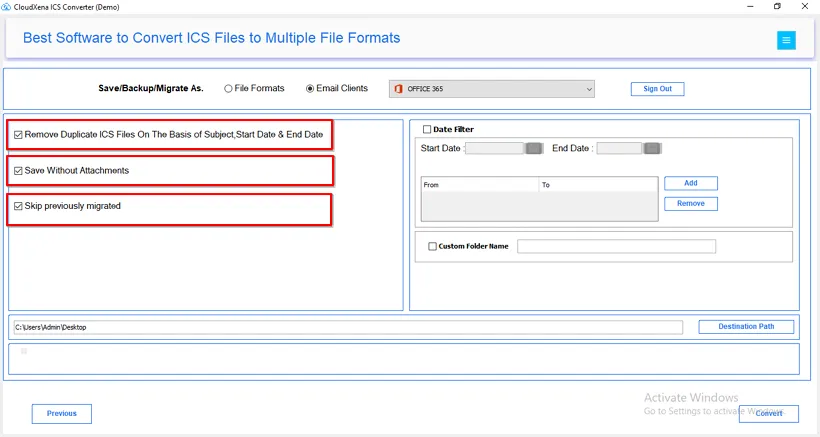Screen dimensions: 820x437
Task: Go back with the Previous button
Action: click(62, 413)
